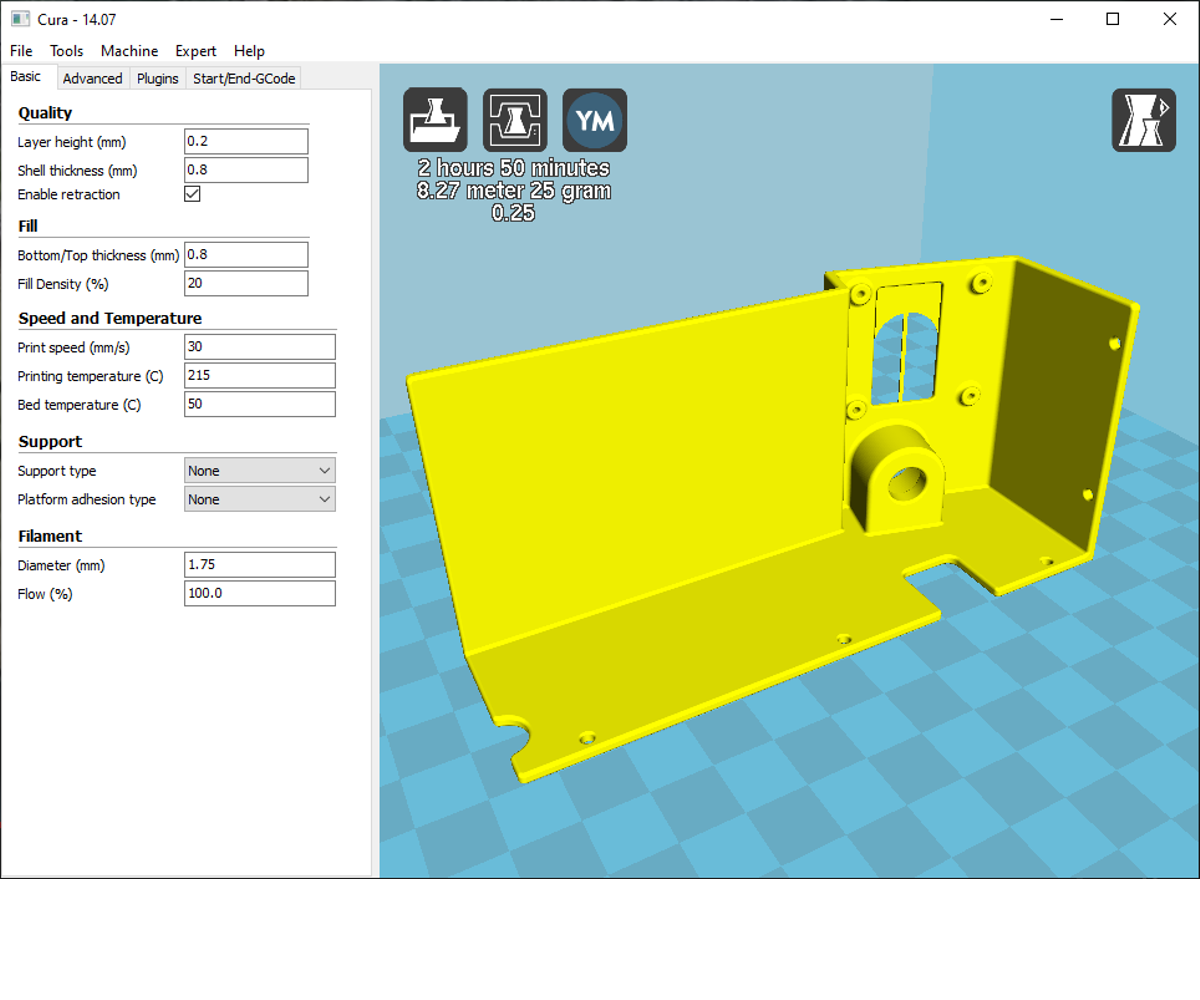Screen dimensions: 1200x1000
Task: Click the 'Support type' label
Action: point(57,471)
